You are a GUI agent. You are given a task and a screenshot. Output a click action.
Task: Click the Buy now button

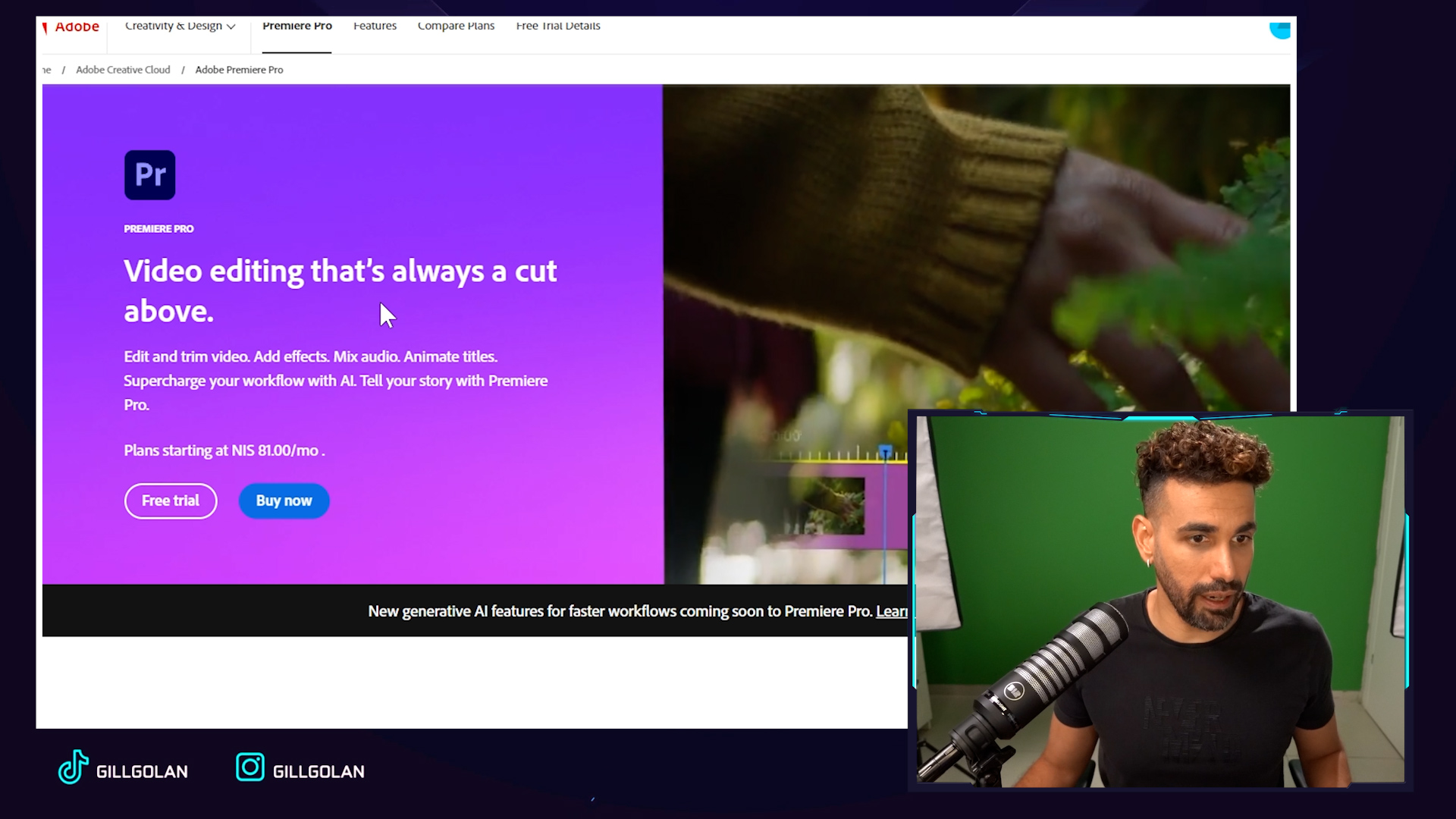pos(284,500)
